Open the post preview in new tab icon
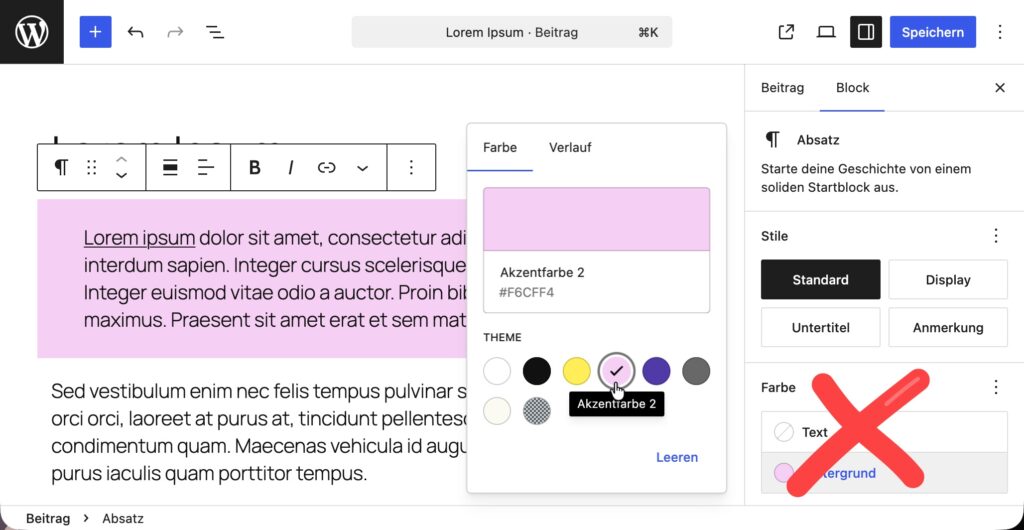This screenshot has height=530, width=1024. 786,32
